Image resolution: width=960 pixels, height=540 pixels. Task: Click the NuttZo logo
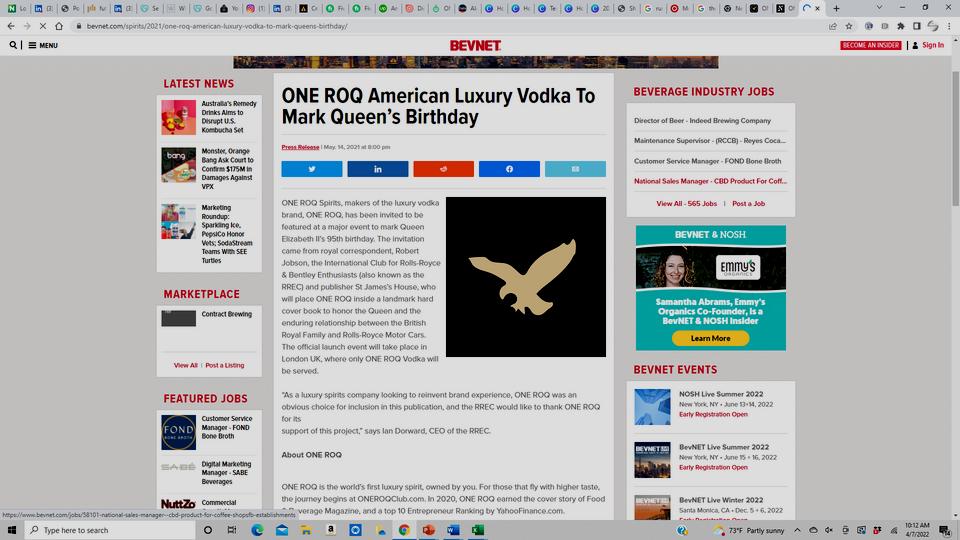click(178, 504)
